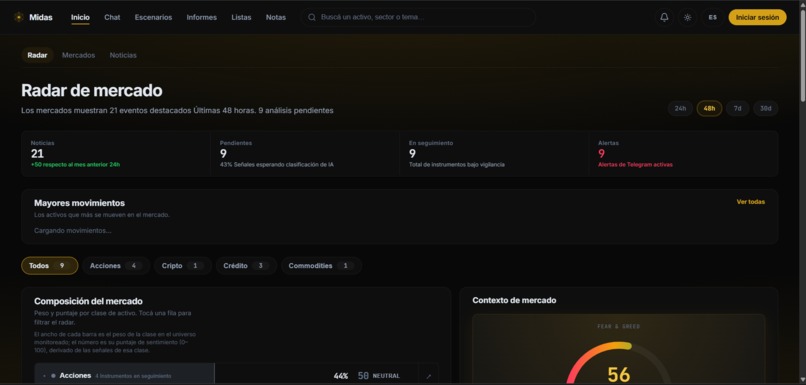Filter by Cripto asset chip
The width and height of the screenshot is (806, 385).
(x=183, y=266)
